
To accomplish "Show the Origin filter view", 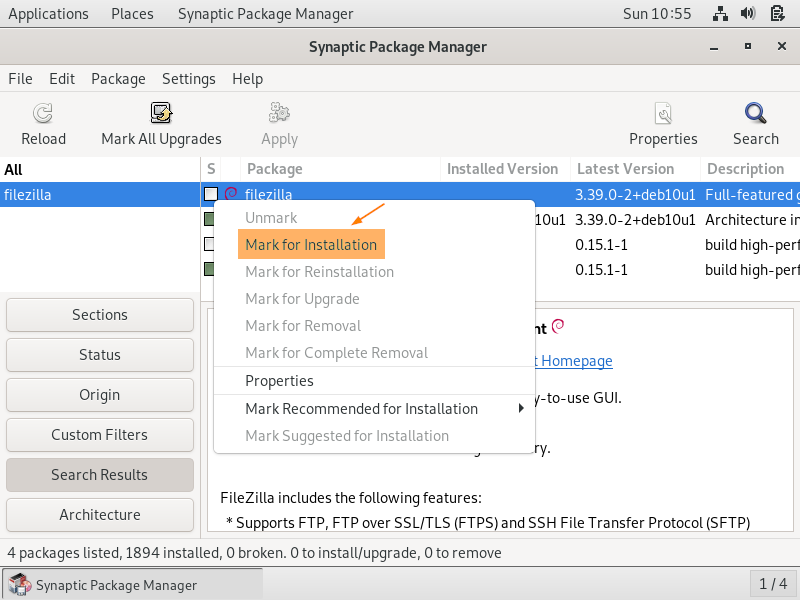I will pos(100,395).
